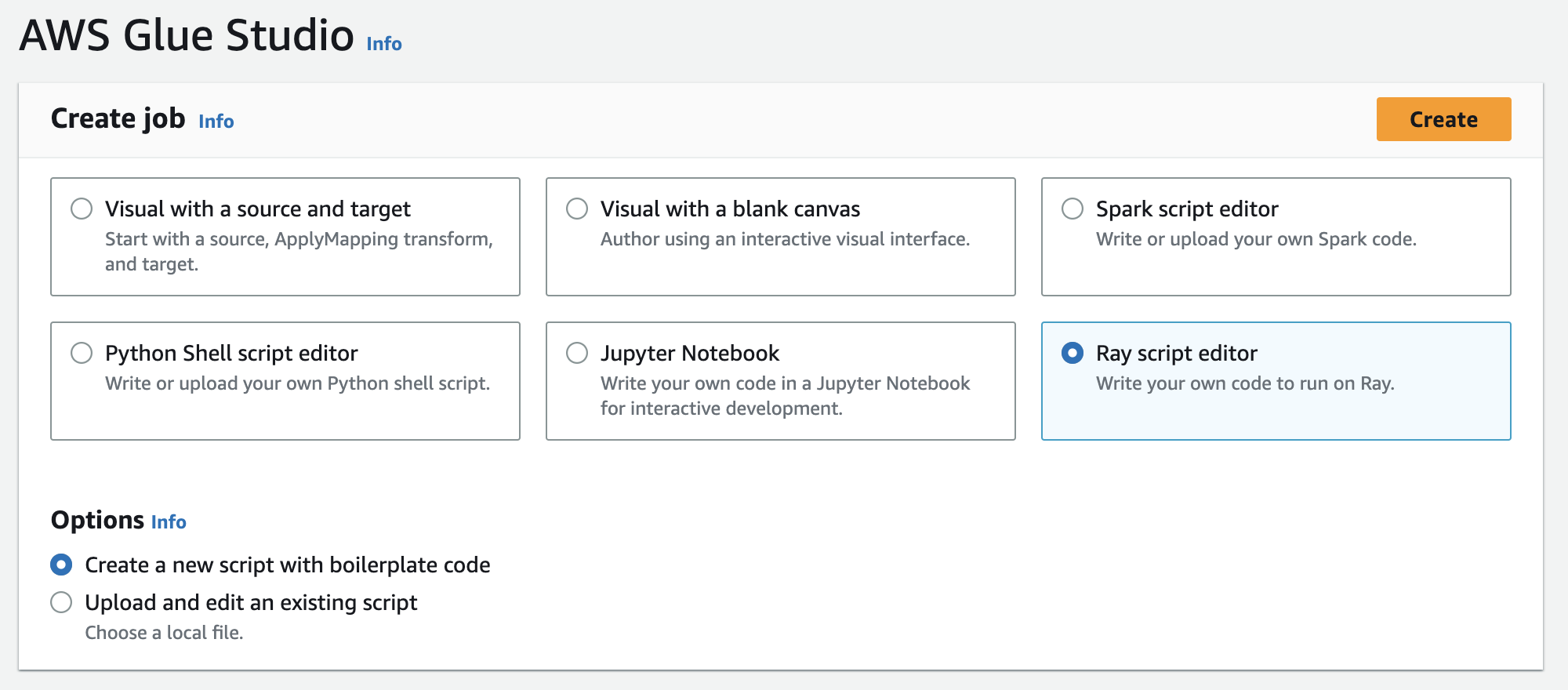Select Visual with a source and target radio

tap(82, 209)
